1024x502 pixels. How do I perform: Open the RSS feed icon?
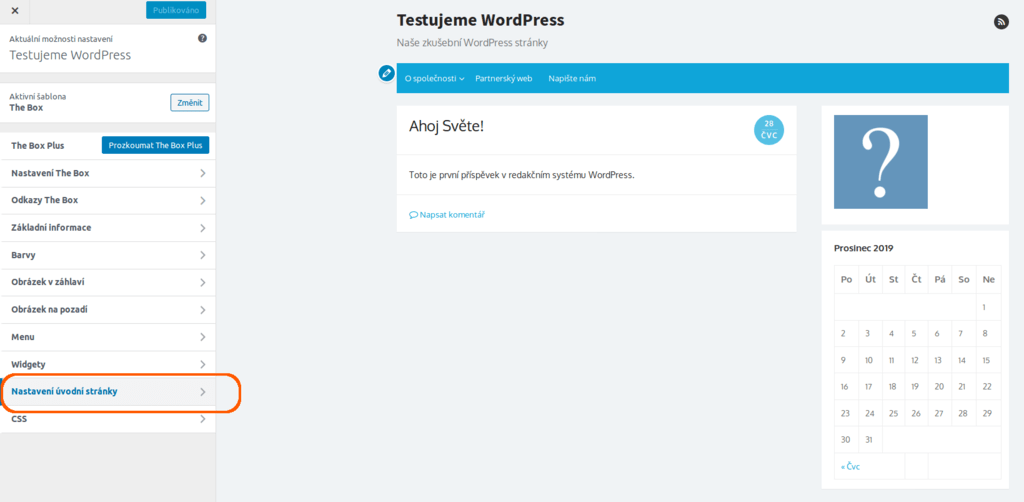(x=1001, y=22)
